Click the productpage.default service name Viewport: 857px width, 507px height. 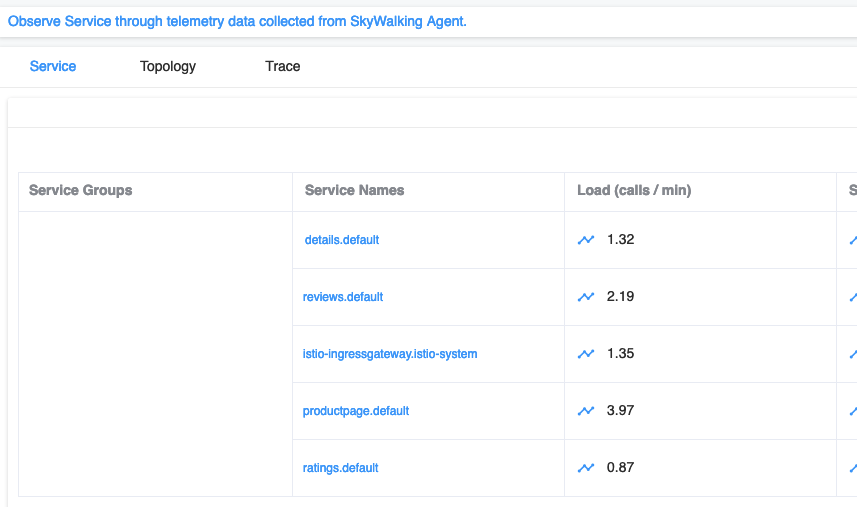point(356,411)
